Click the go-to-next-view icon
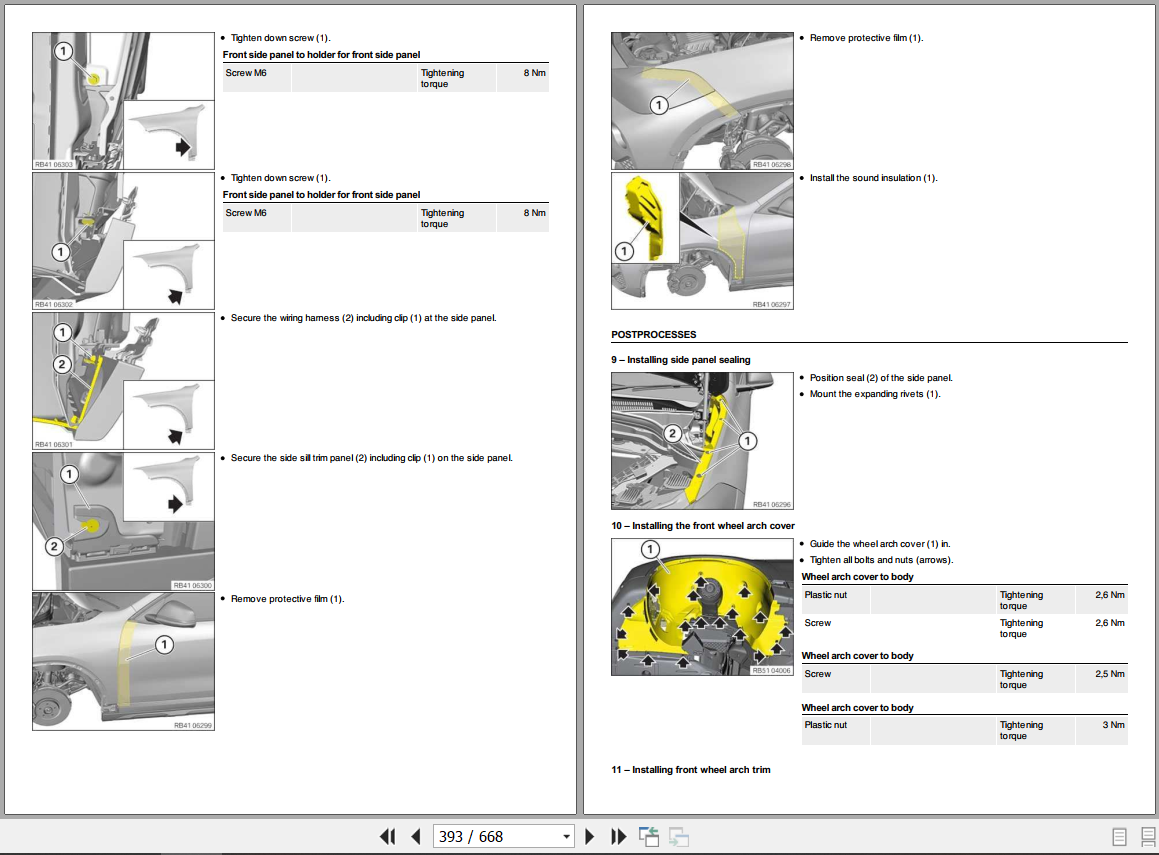 point(679,837)
